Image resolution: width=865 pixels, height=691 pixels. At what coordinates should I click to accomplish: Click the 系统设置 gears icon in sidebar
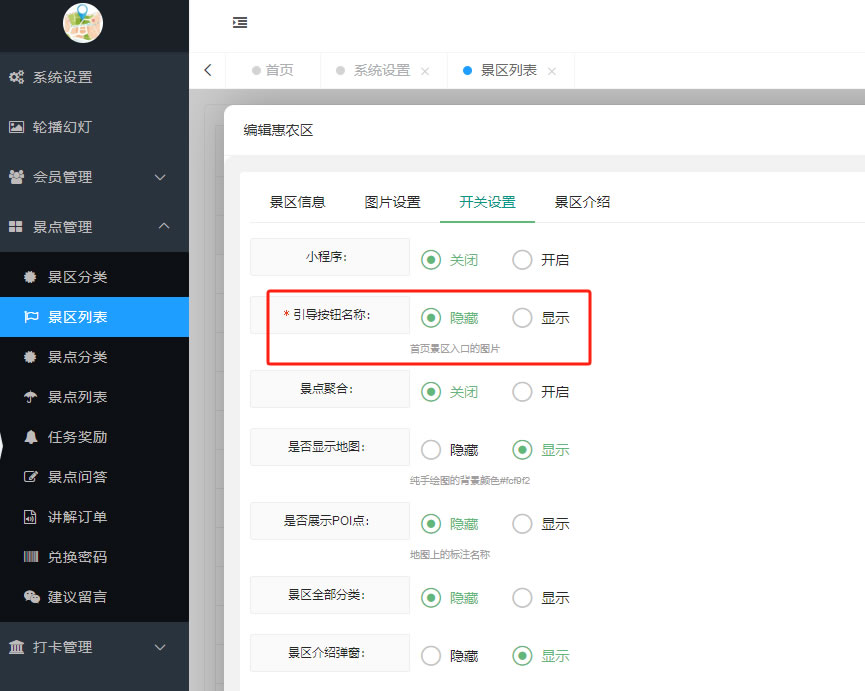click(17, 77)
